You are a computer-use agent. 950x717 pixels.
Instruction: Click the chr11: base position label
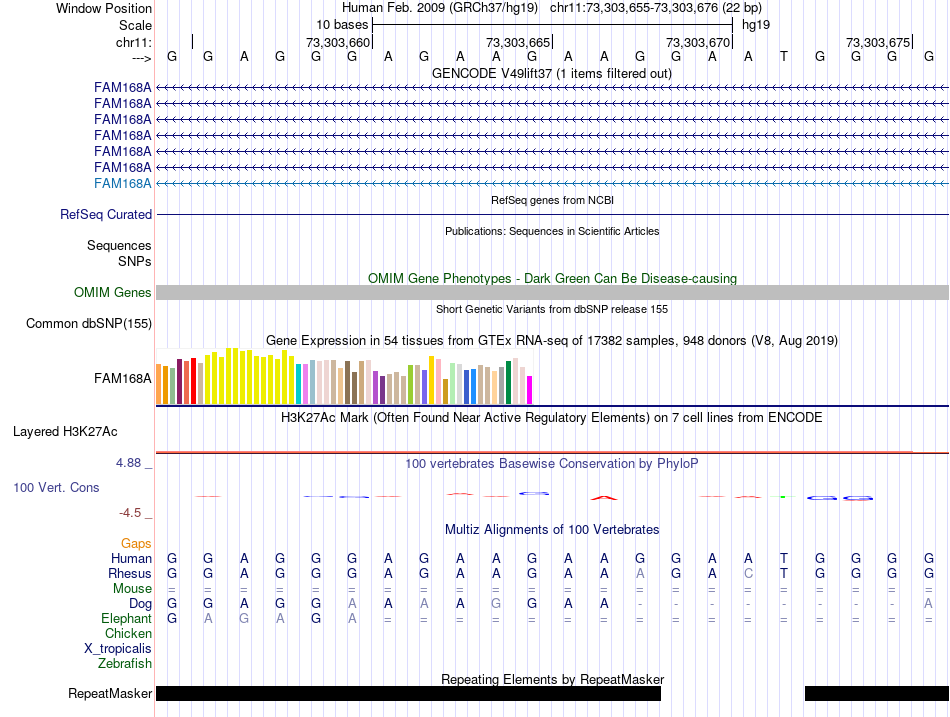pyautogui.click(x=134, y=42)
